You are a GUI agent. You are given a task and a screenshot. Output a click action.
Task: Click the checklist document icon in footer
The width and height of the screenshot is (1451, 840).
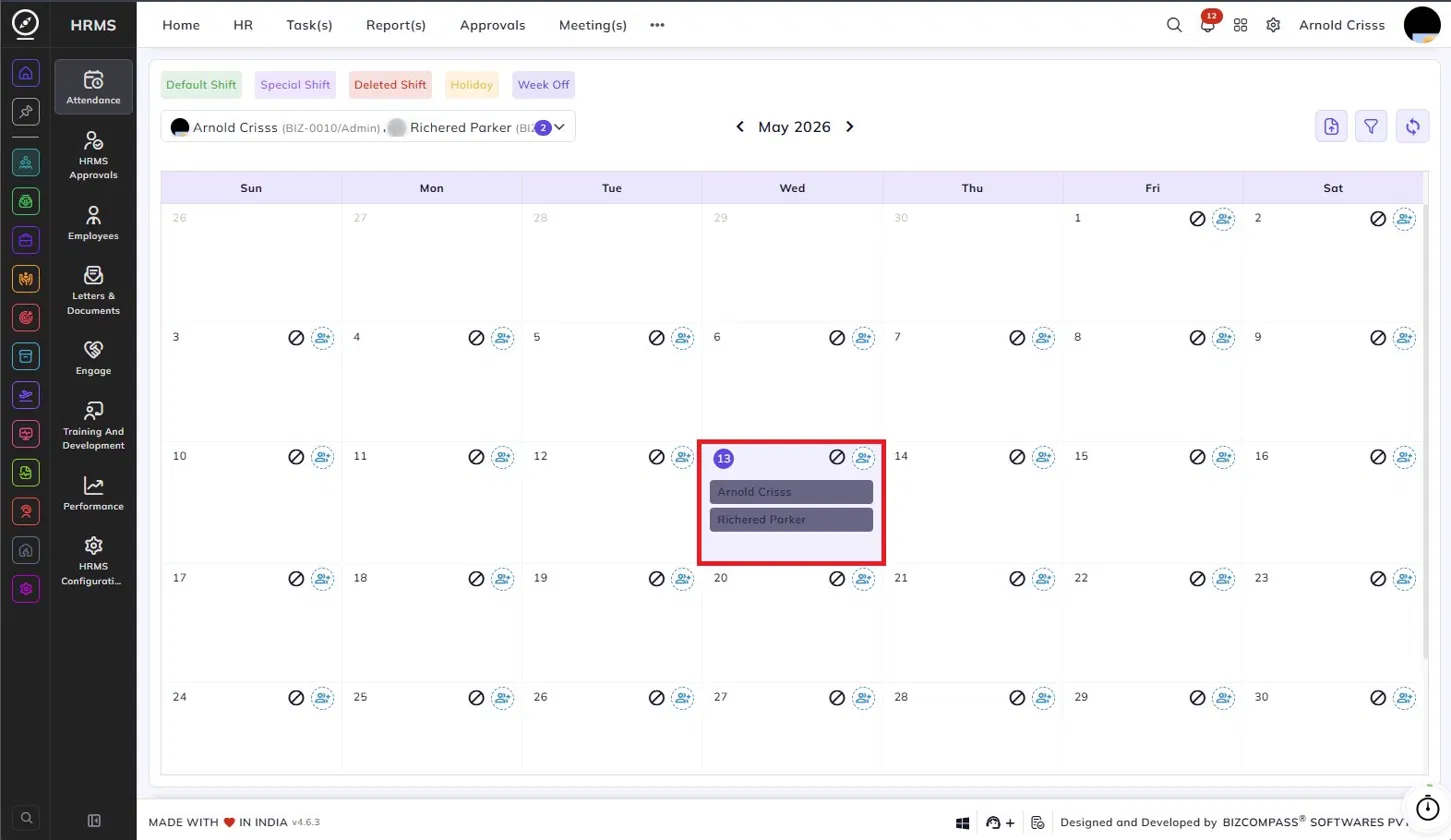click(1038, 822)
